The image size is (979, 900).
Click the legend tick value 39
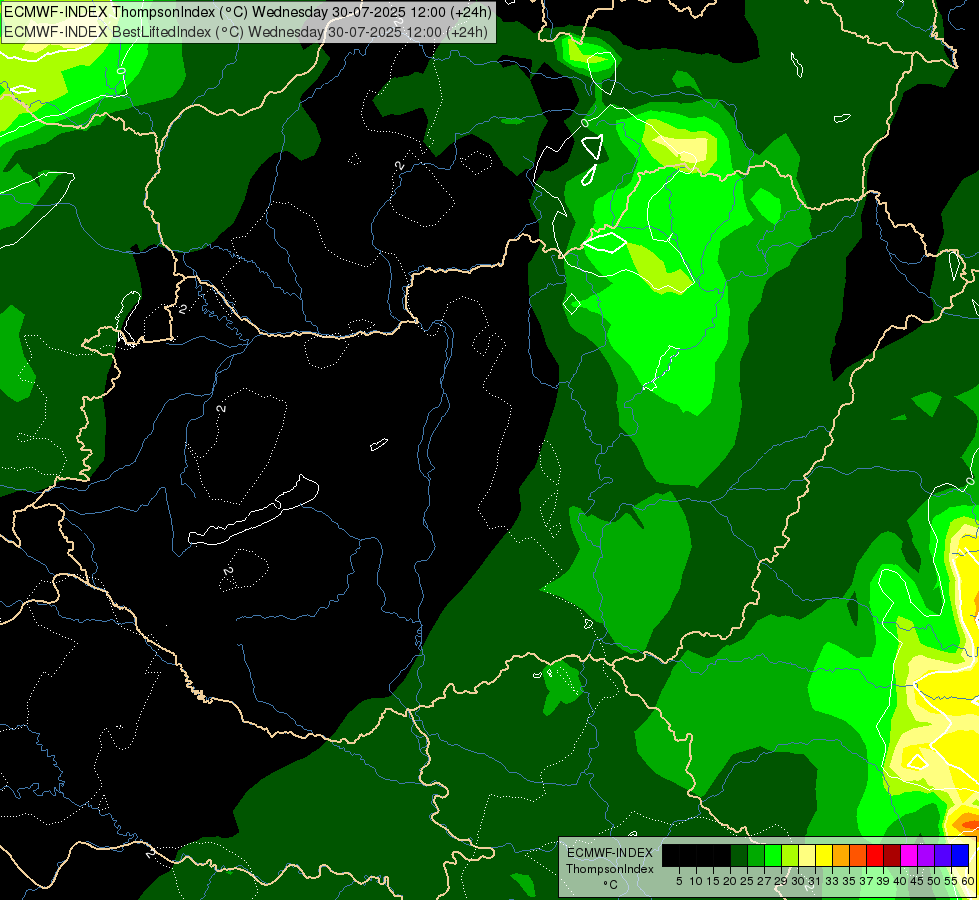coord(883,881)
